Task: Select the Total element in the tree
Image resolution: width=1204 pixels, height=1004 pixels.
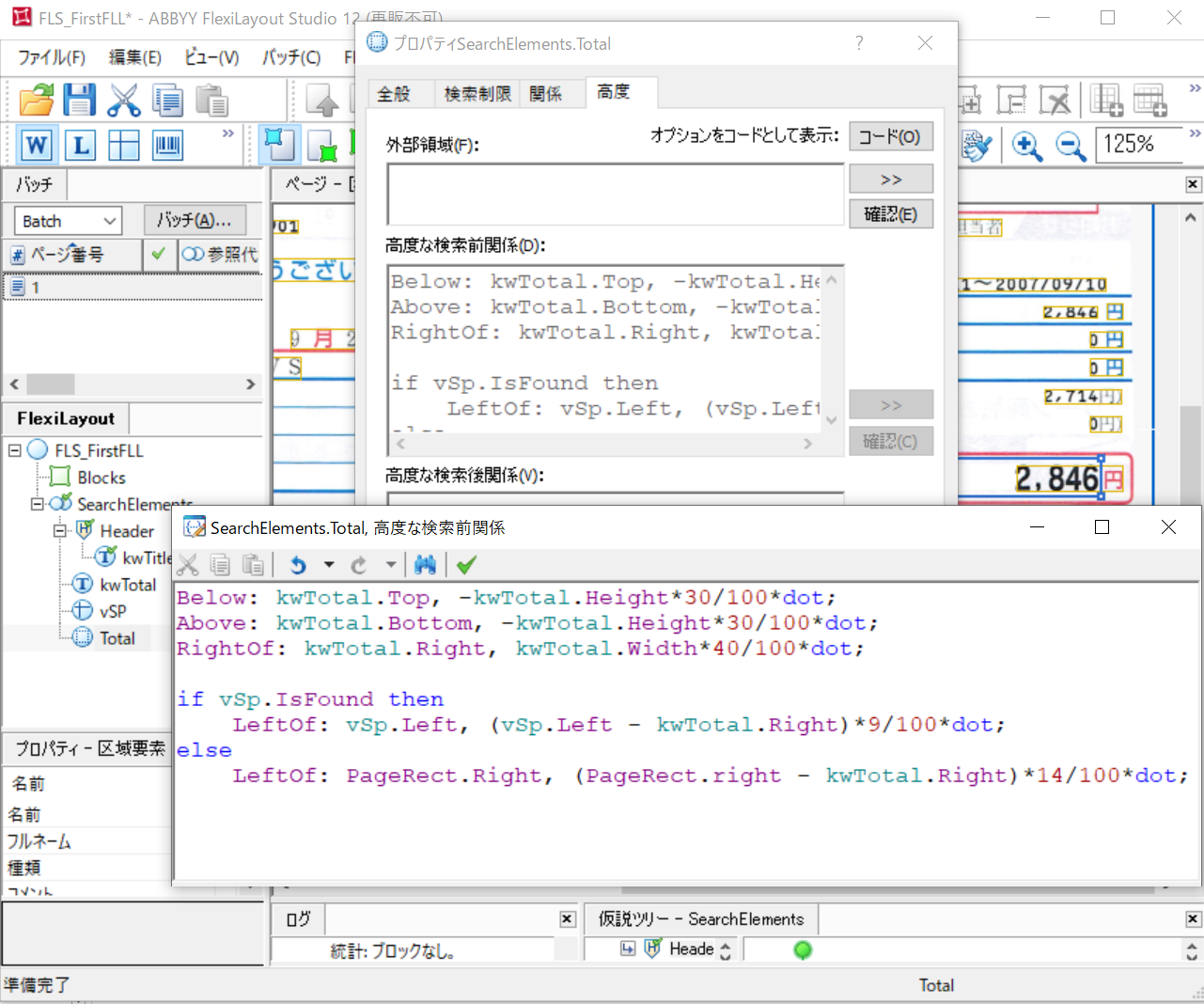Action: pos(117,638)
